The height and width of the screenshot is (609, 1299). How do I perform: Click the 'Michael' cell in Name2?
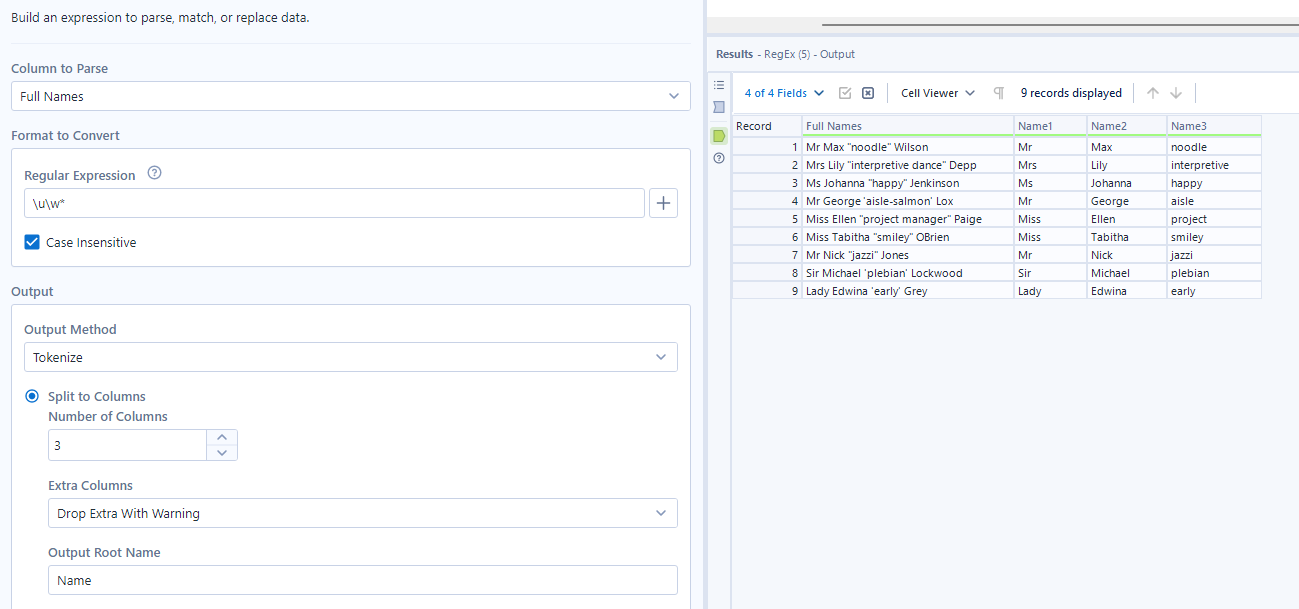click(x=1127, y=273)
